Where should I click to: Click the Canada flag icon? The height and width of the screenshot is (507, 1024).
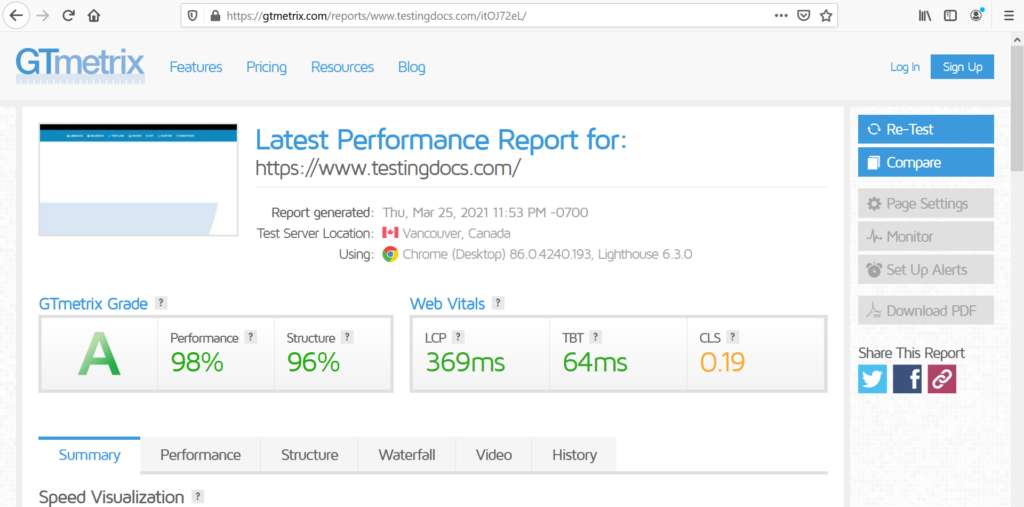coord(390,233)
